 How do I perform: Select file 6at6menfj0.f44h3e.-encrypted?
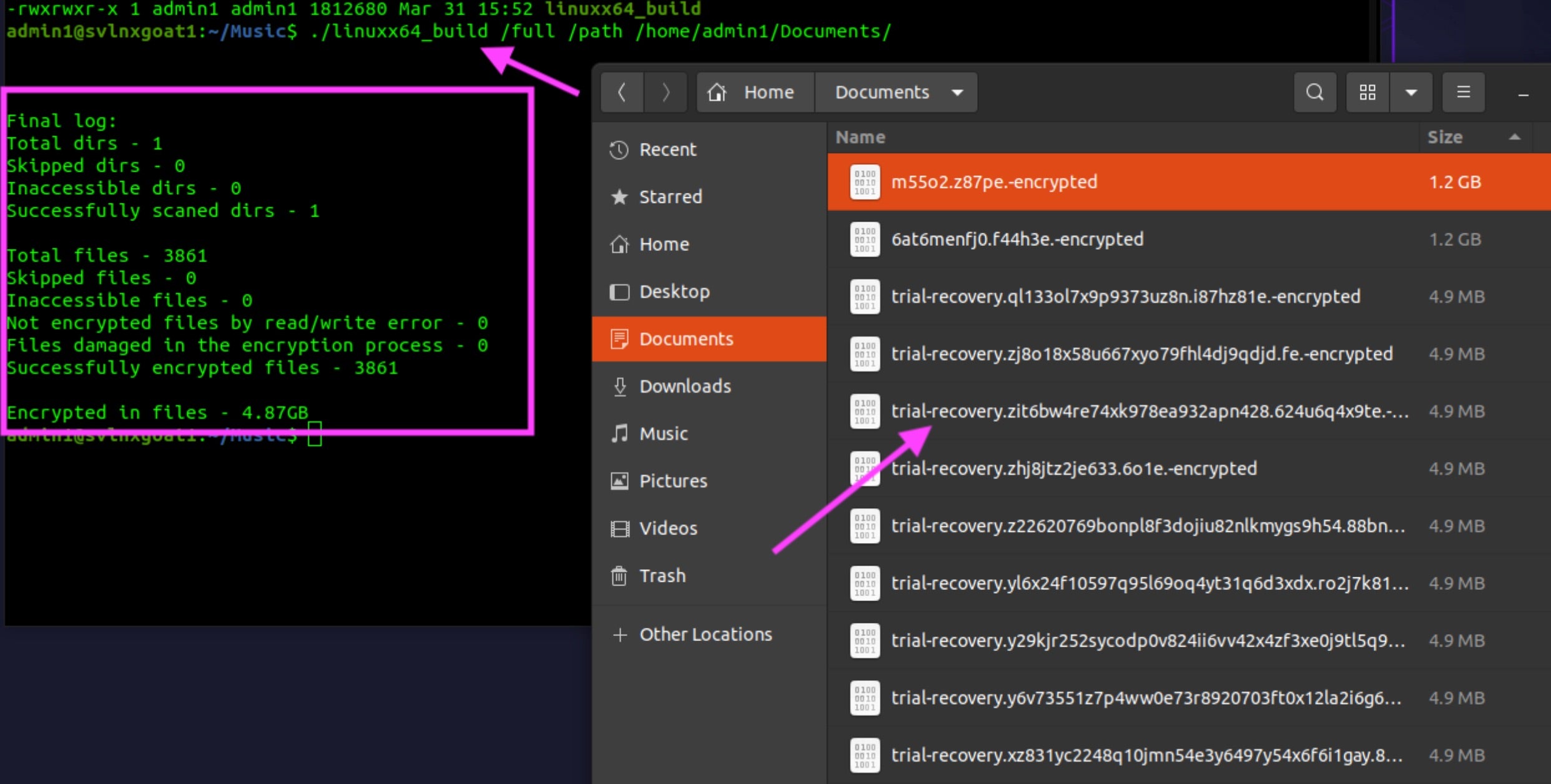(1017, 240)
